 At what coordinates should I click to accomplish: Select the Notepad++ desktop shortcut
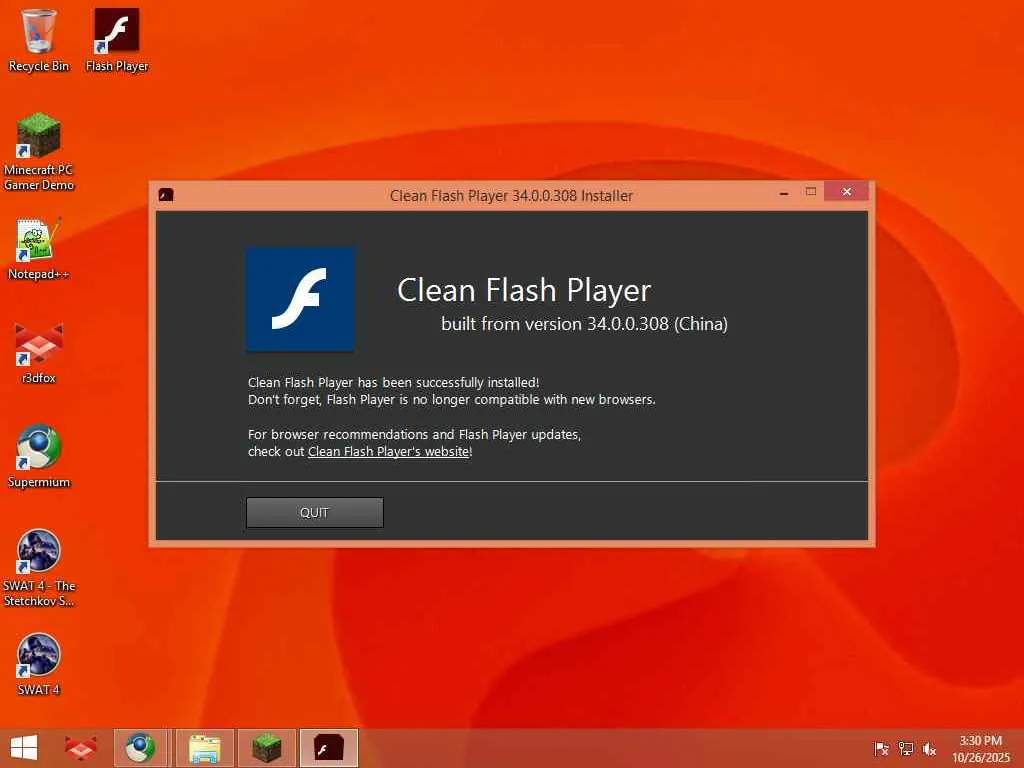[39, 249]
